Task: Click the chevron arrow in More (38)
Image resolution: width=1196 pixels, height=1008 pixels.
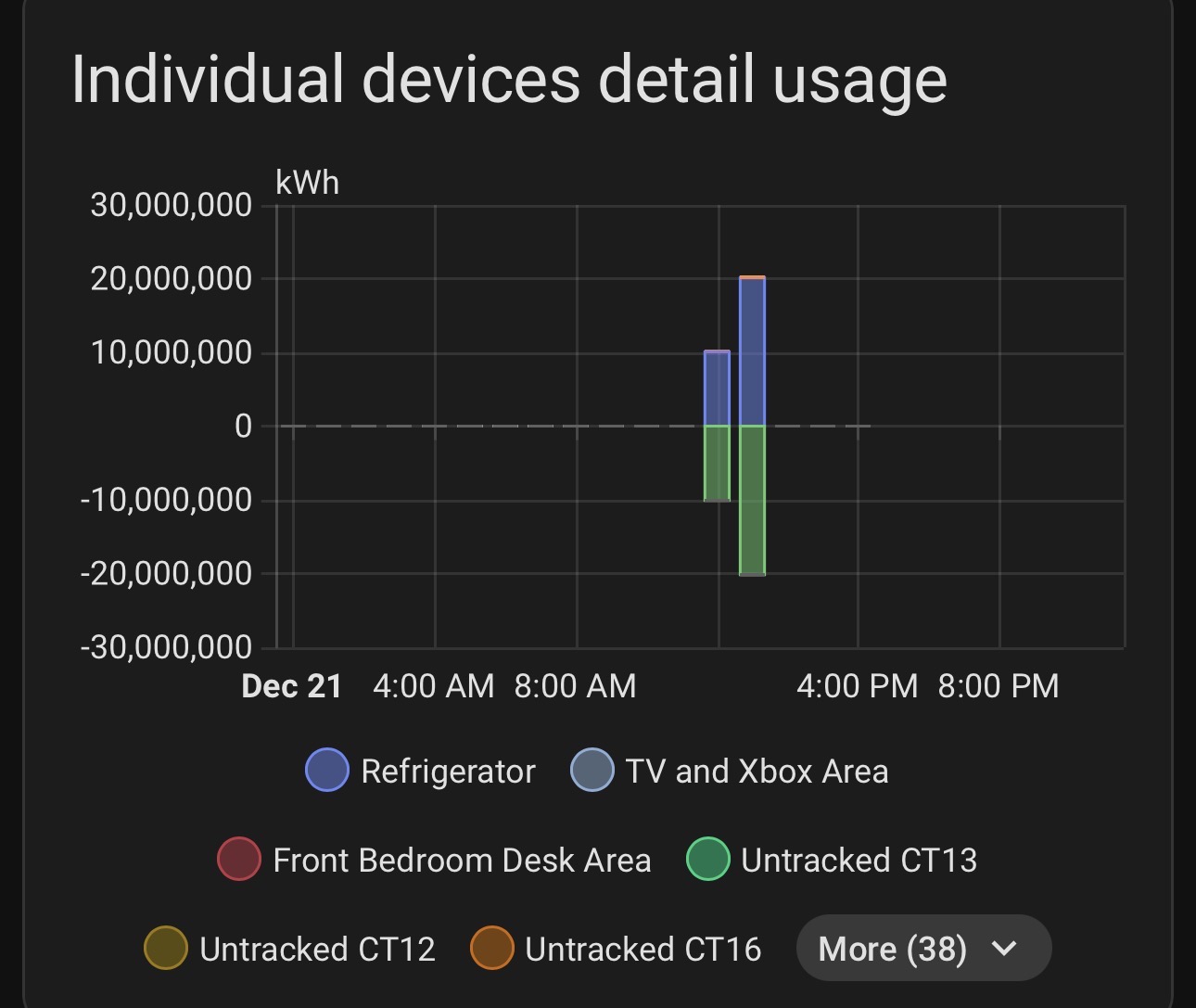Action: (x=1004, y=949)
